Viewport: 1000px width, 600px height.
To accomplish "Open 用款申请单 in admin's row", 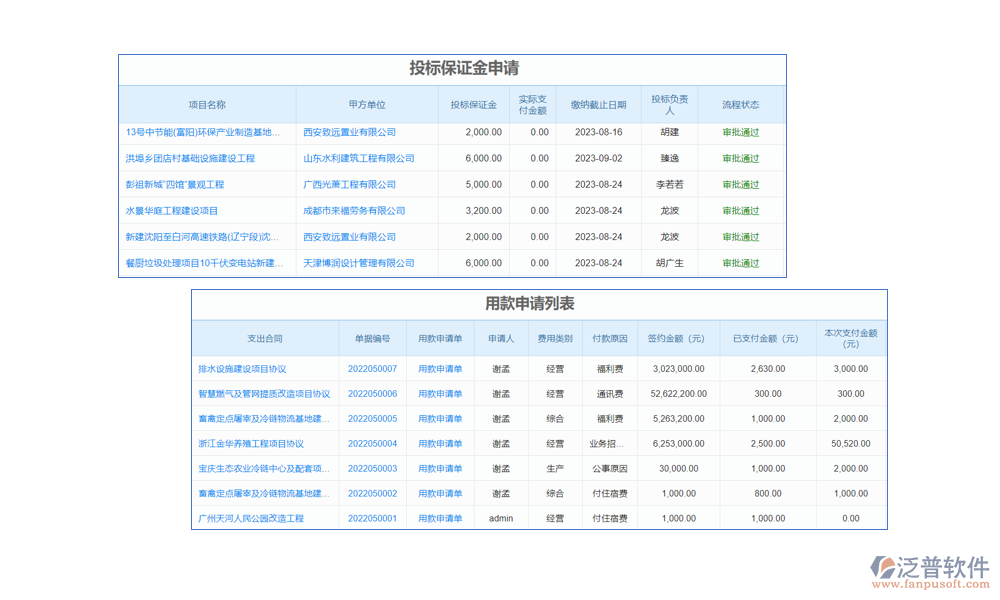I will pyautogui.click(x=439, y=518).
